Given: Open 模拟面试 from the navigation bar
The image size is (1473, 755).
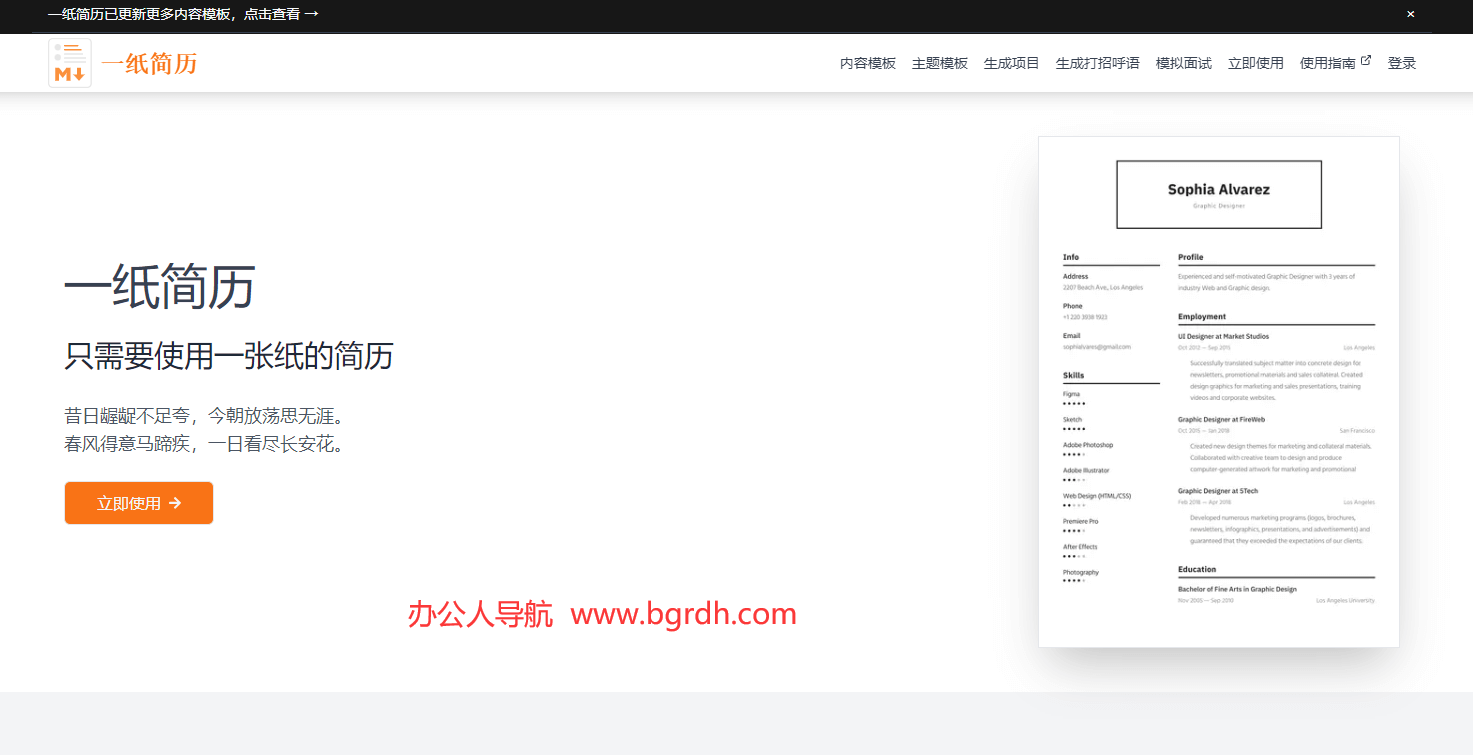Looking at the screenshot, I should point(1183,63).
